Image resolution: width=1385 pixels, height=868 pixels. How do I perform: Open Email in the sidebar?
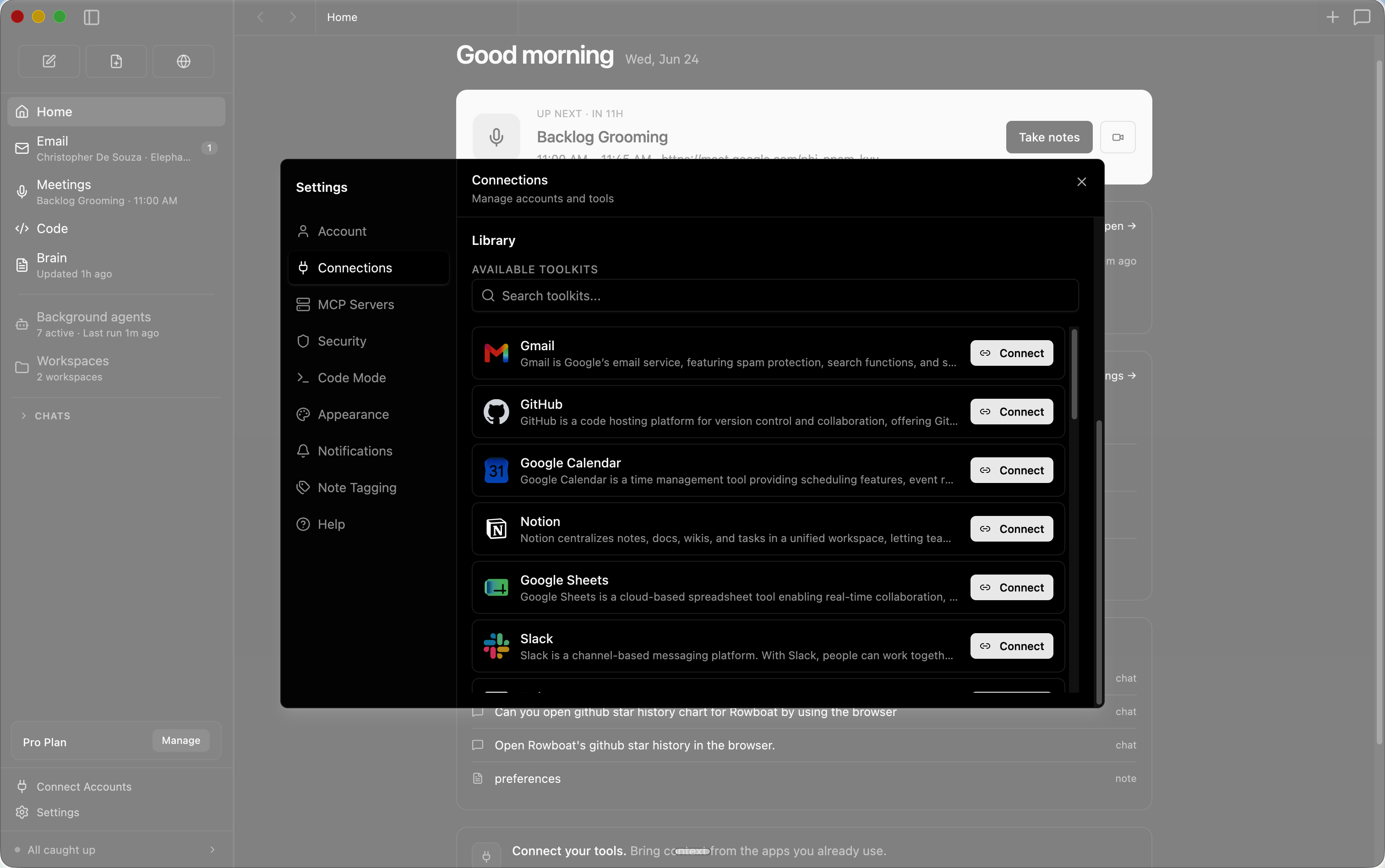coord(117,148)
